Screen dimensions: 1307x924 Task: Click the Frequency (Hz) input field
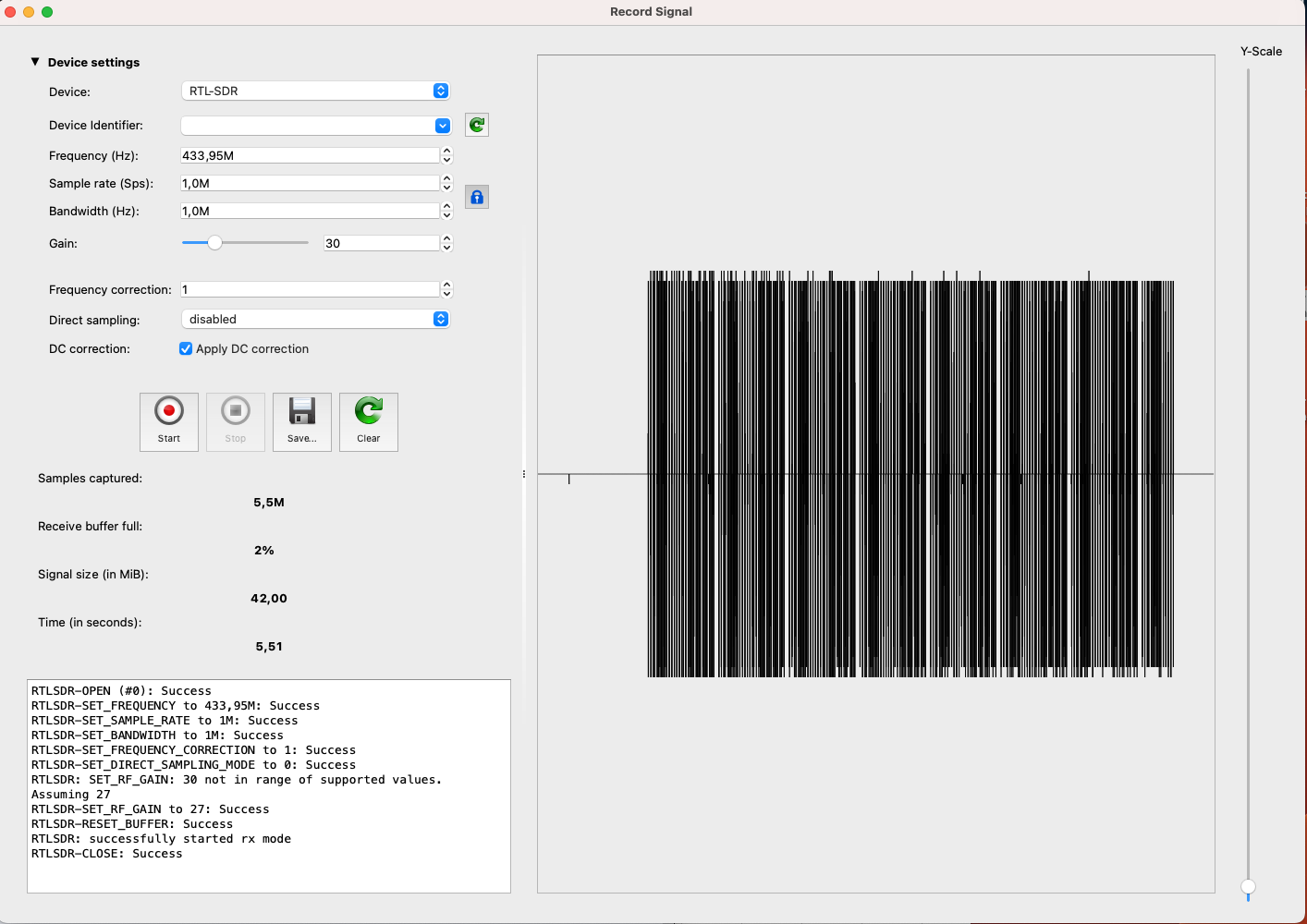(x=309, y=155)
